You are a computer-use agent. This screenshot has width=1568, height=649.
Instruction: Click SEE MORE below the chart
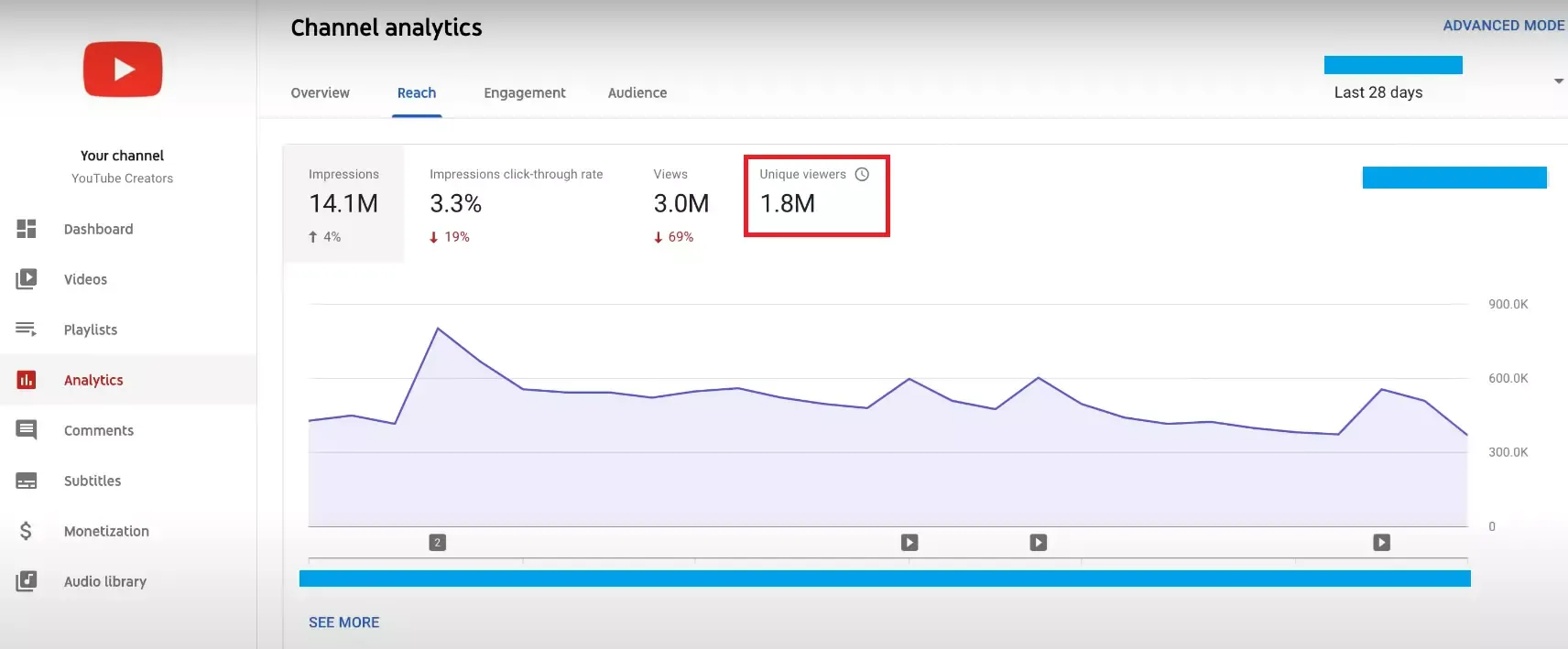point(343,622)
